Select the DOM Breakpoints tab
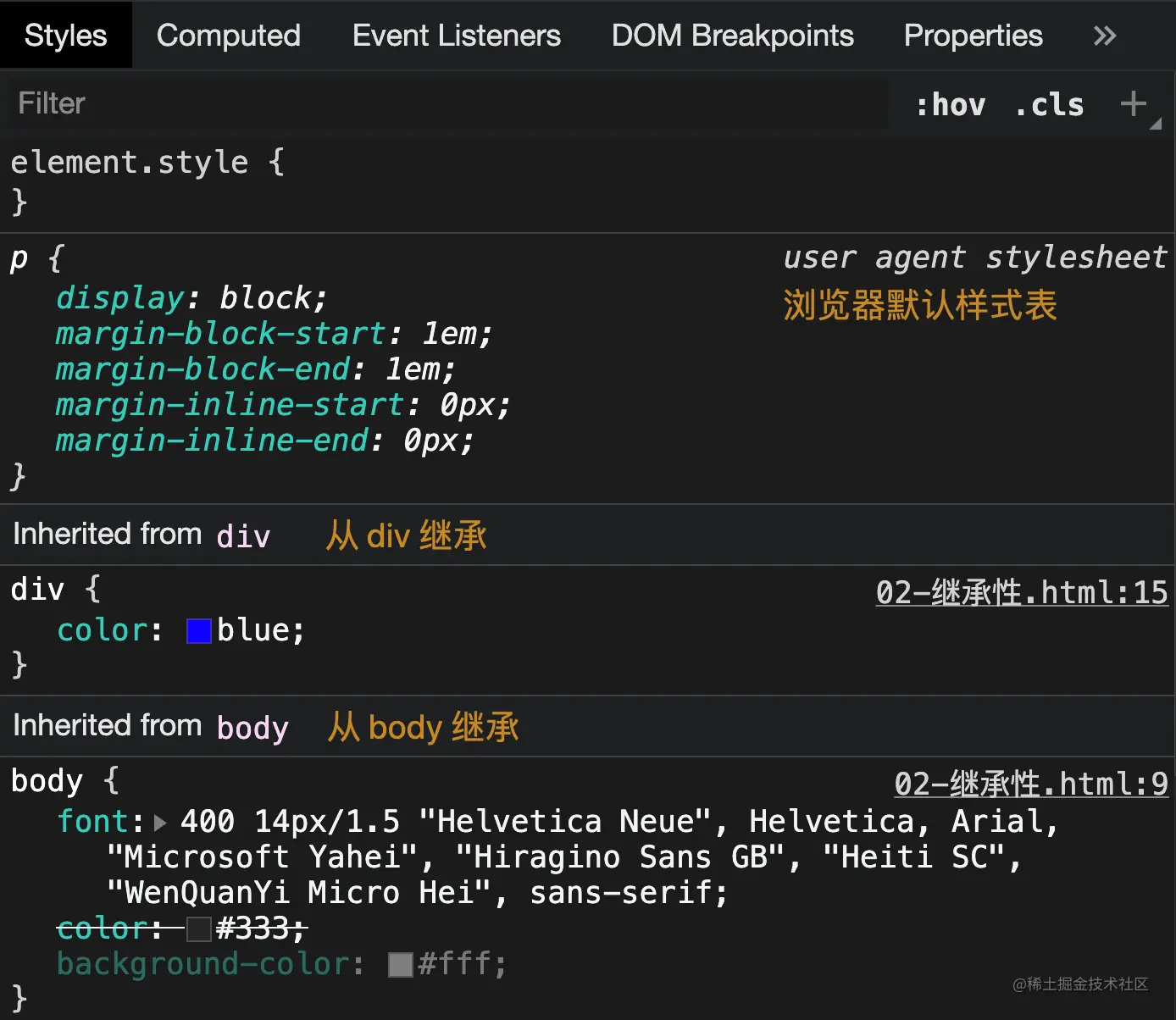Screen dimensions: 1176x1020 [x=732, y=36]
